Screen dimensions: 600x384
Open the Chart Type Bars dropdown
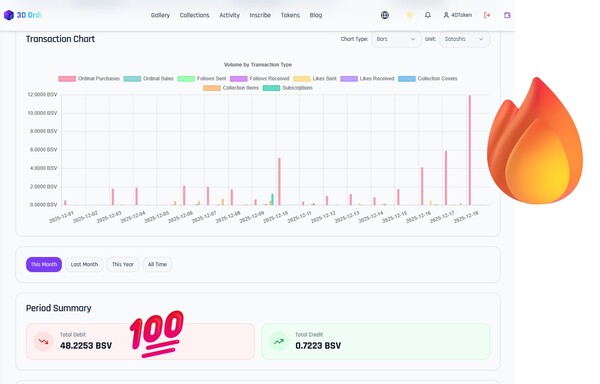coord(396,39)
